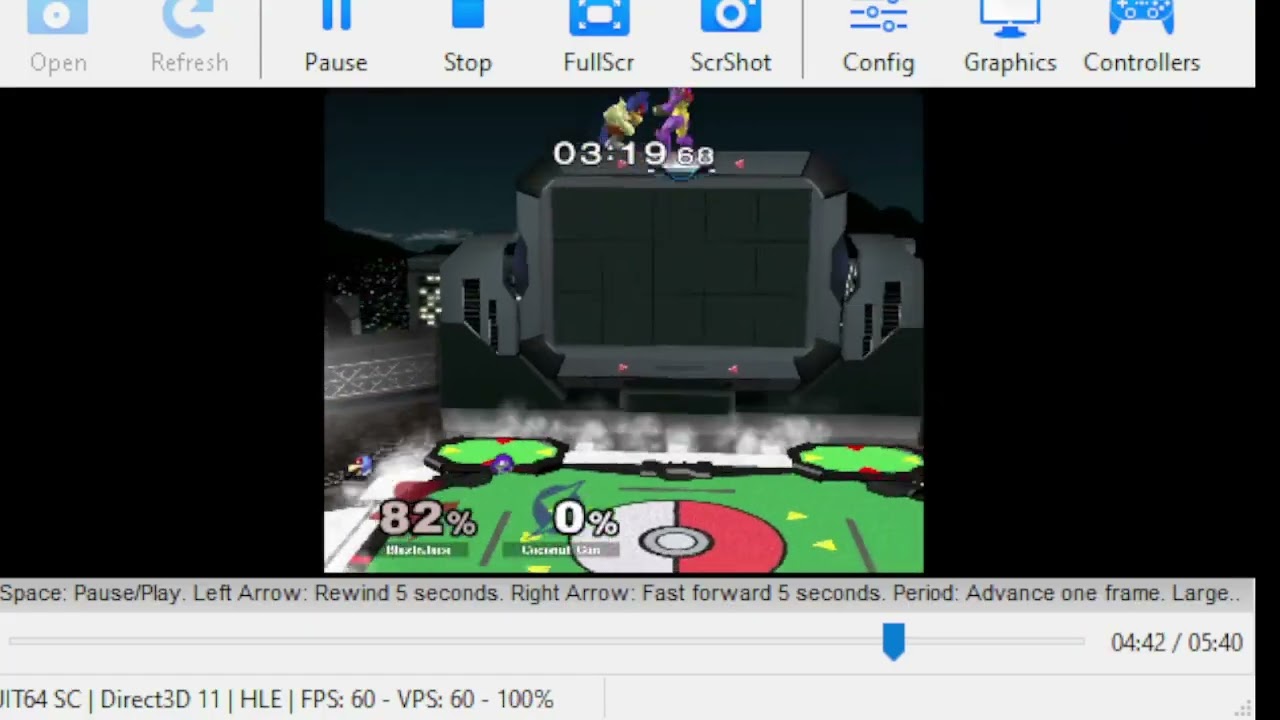Open the Config settings icon
The height and width of the screenshot is (720, 1280).
click(x=878, y=38)
